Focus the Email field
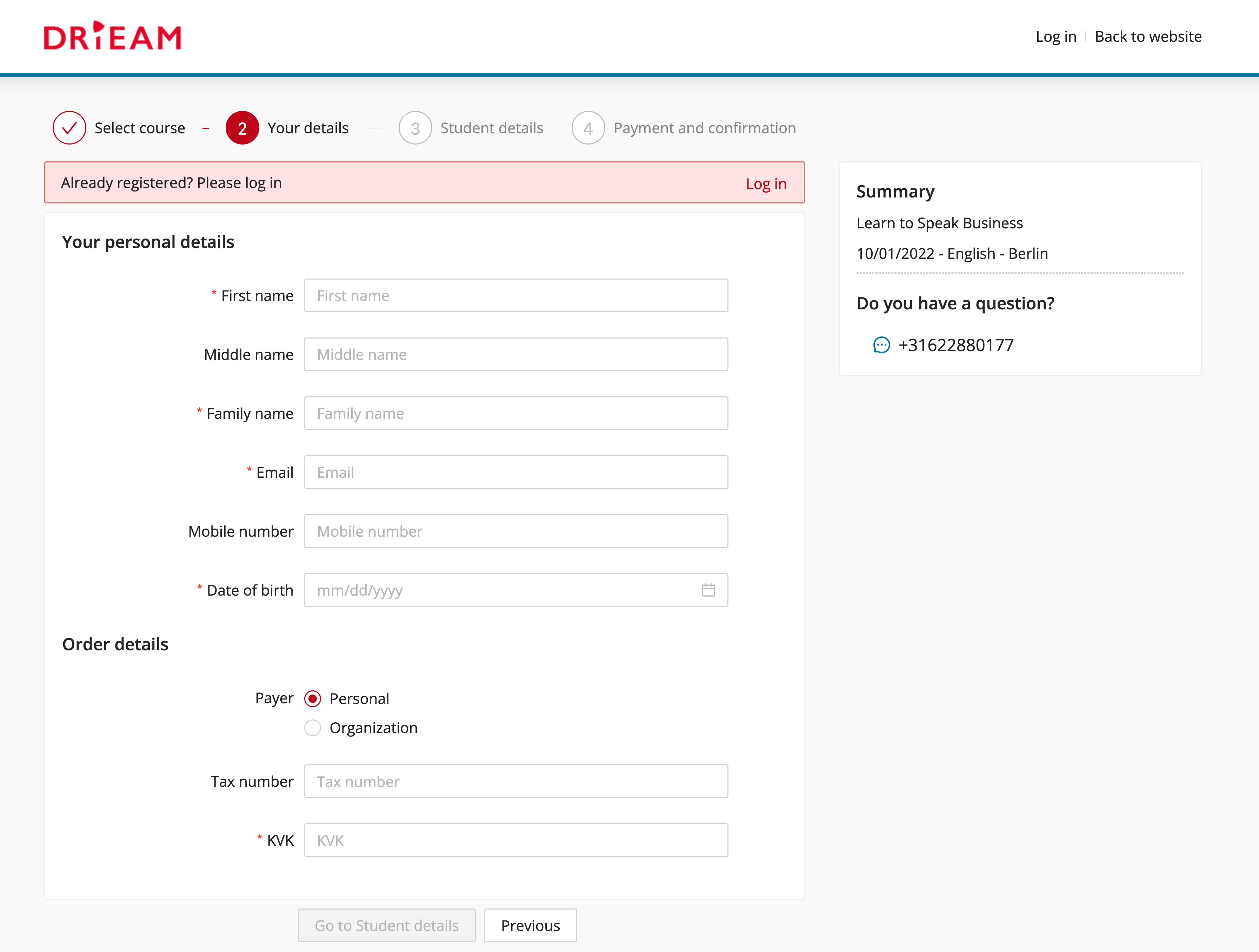The height and width of the screenshot is (952, 1259). (516, 472)
